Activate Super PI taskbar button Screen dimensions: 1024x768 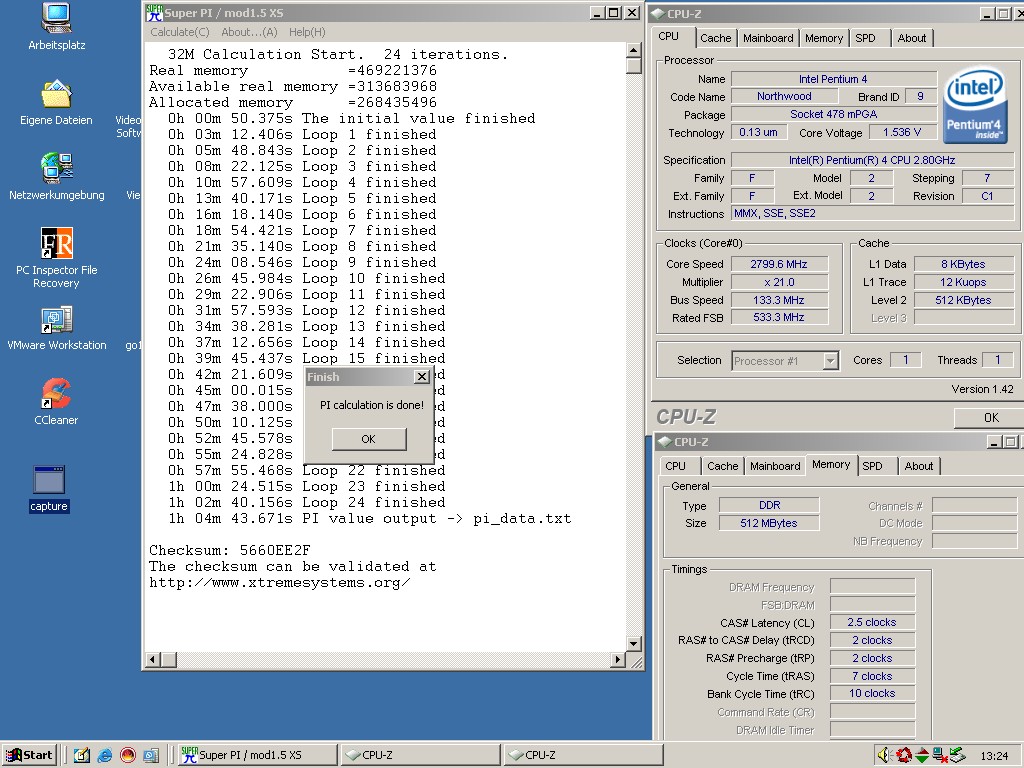pos(256,756)
